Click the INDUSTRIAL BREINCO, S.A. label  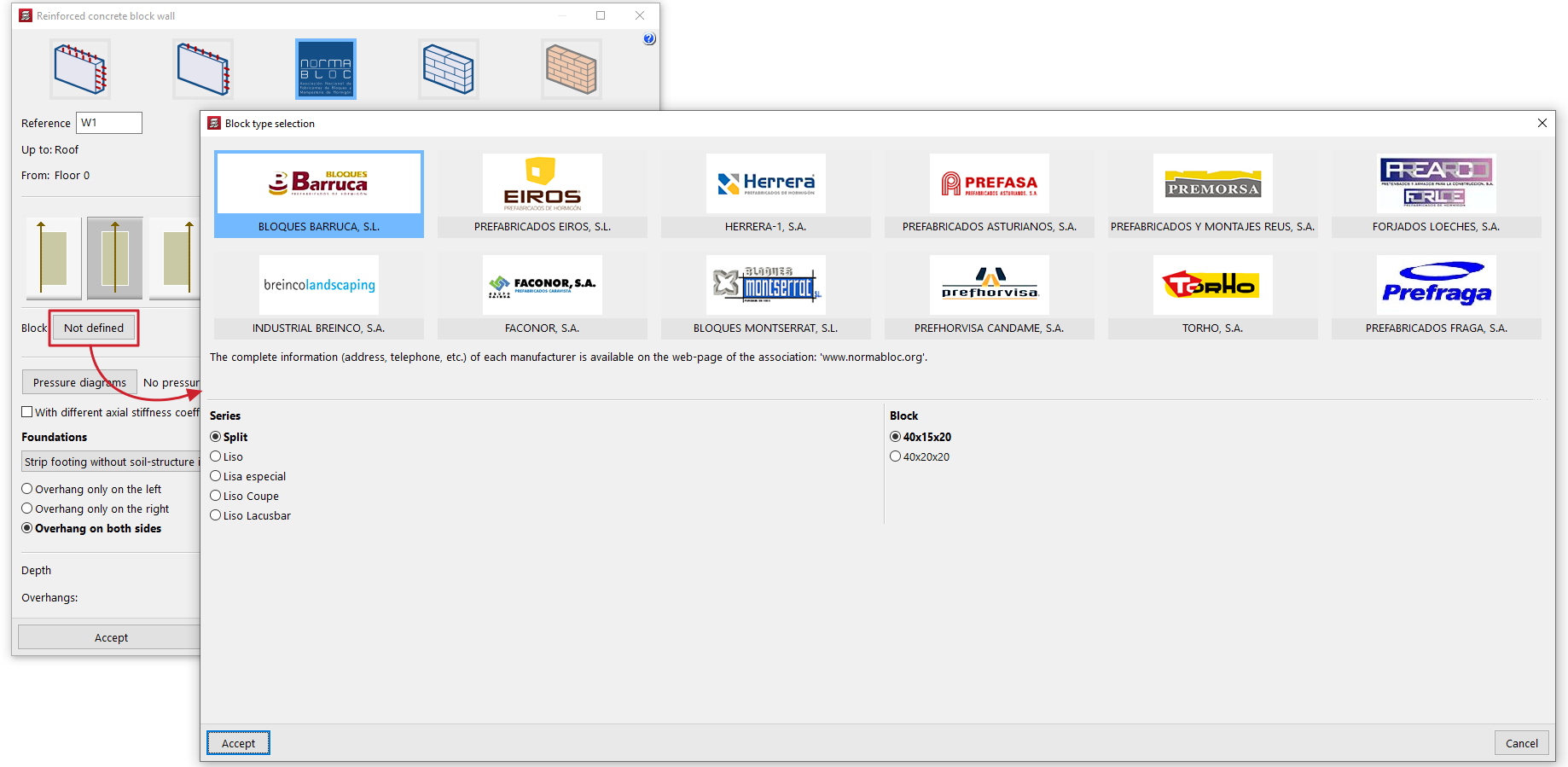[319, 328]
